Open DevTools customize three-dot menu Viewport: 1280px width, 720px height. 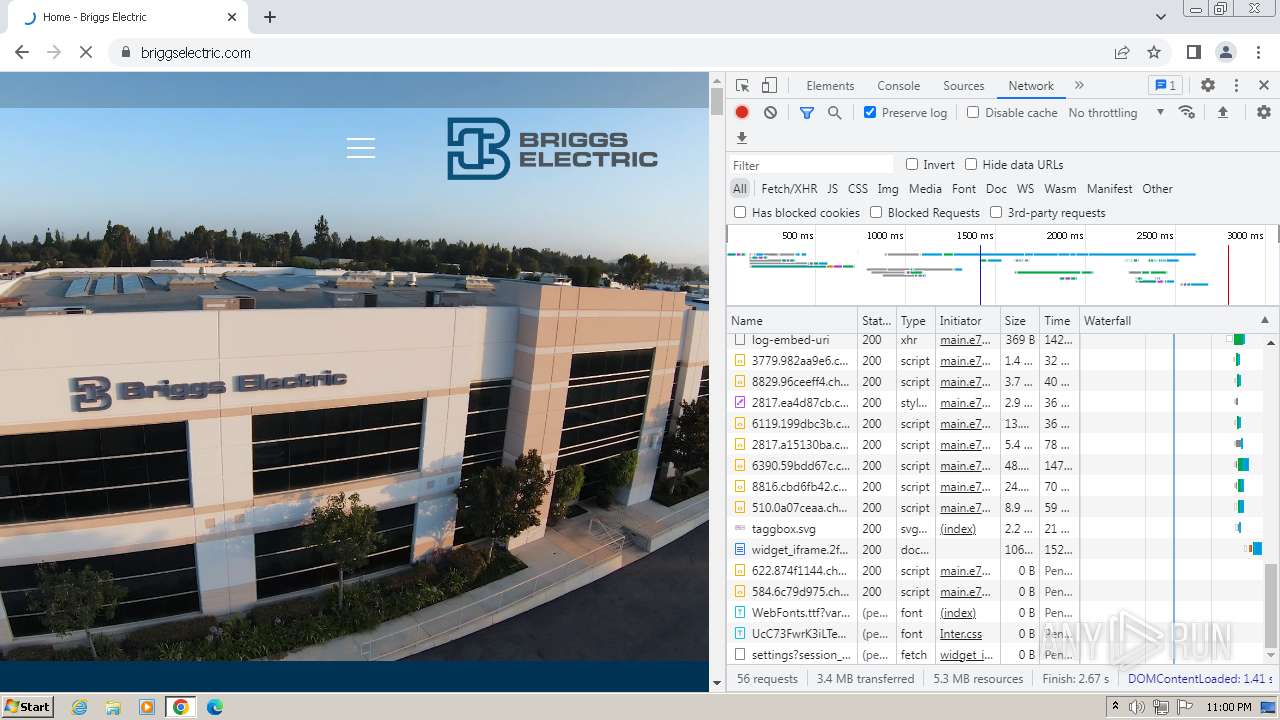tap(1236, 86)
